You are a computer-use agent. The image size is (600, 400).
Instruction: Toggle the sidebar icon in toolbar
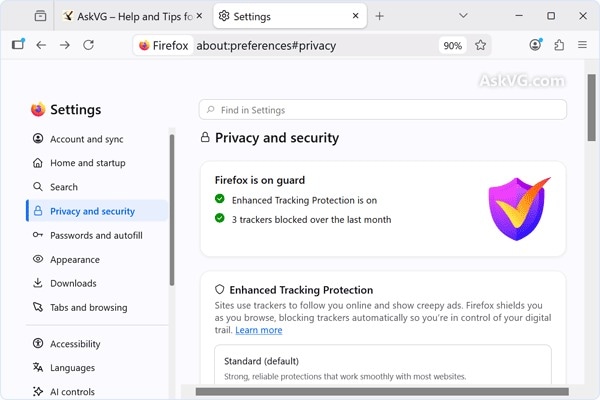click(18, 45)
